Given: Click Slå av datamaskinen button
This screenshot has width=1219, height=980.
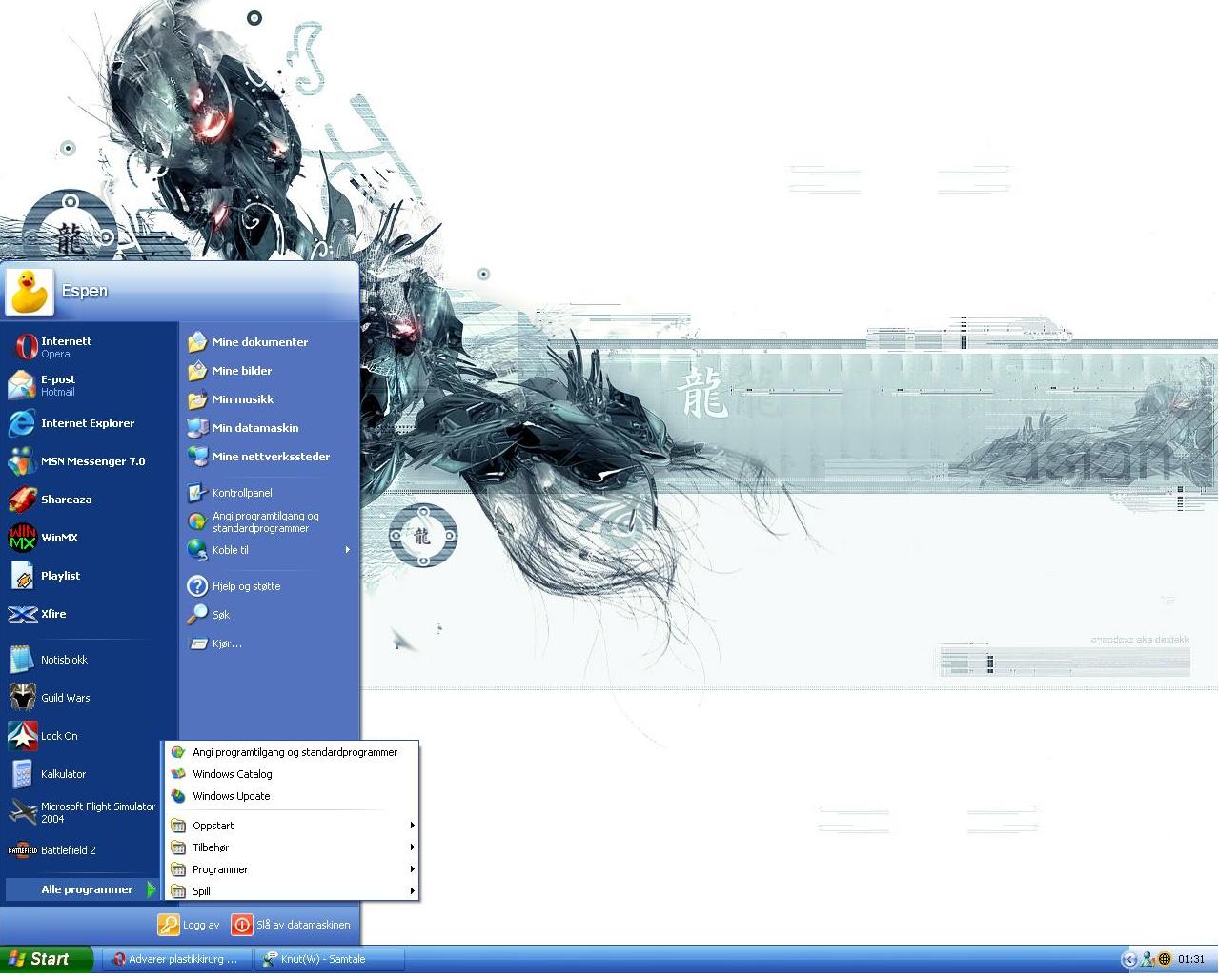Looking at the screenshot, I should (x=292, y=925).
